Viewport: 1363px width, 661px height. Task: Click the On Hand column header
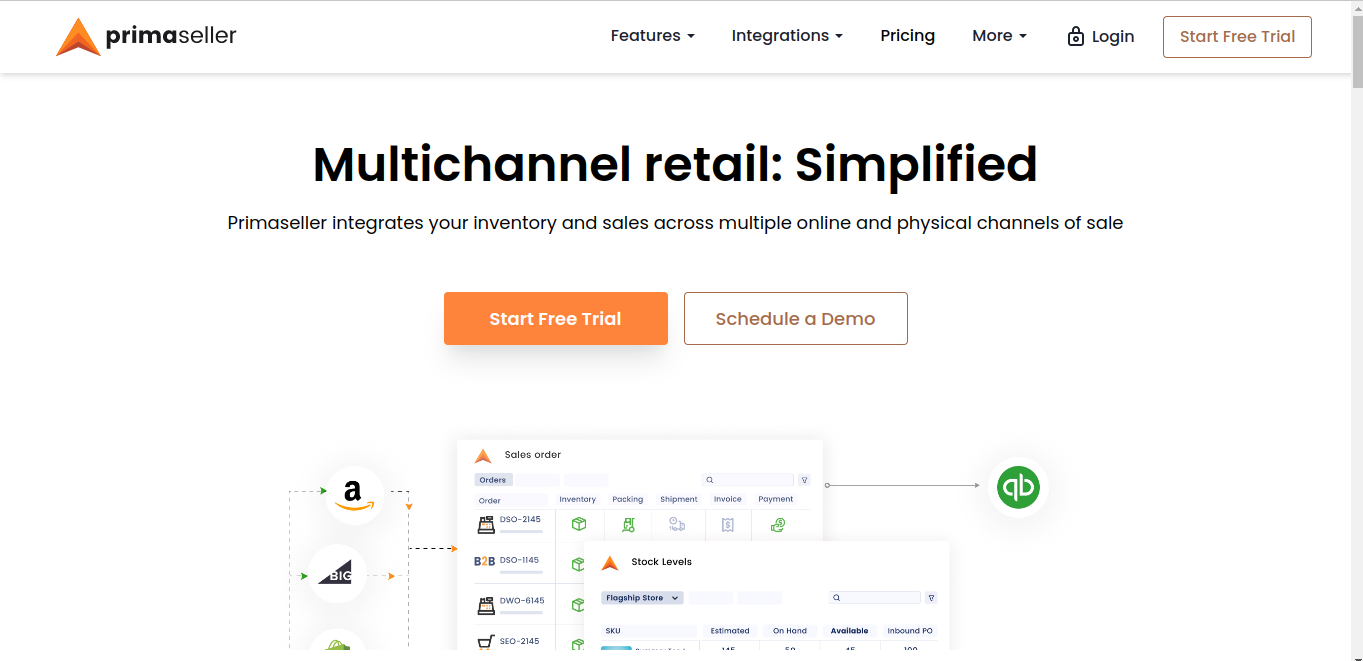[x=790, y=631]
